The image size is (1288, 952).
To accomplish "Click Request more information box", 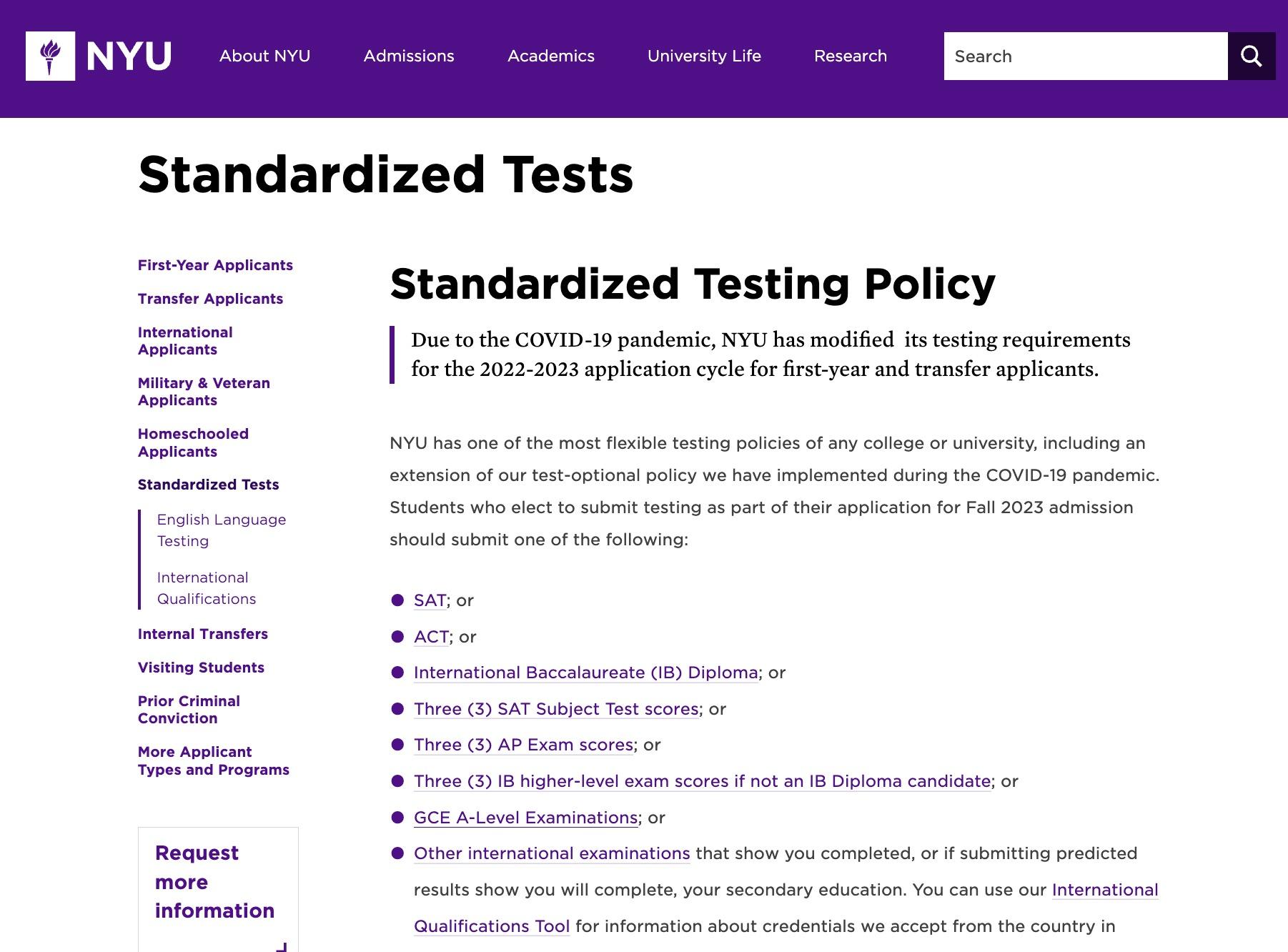I will 218,890.
